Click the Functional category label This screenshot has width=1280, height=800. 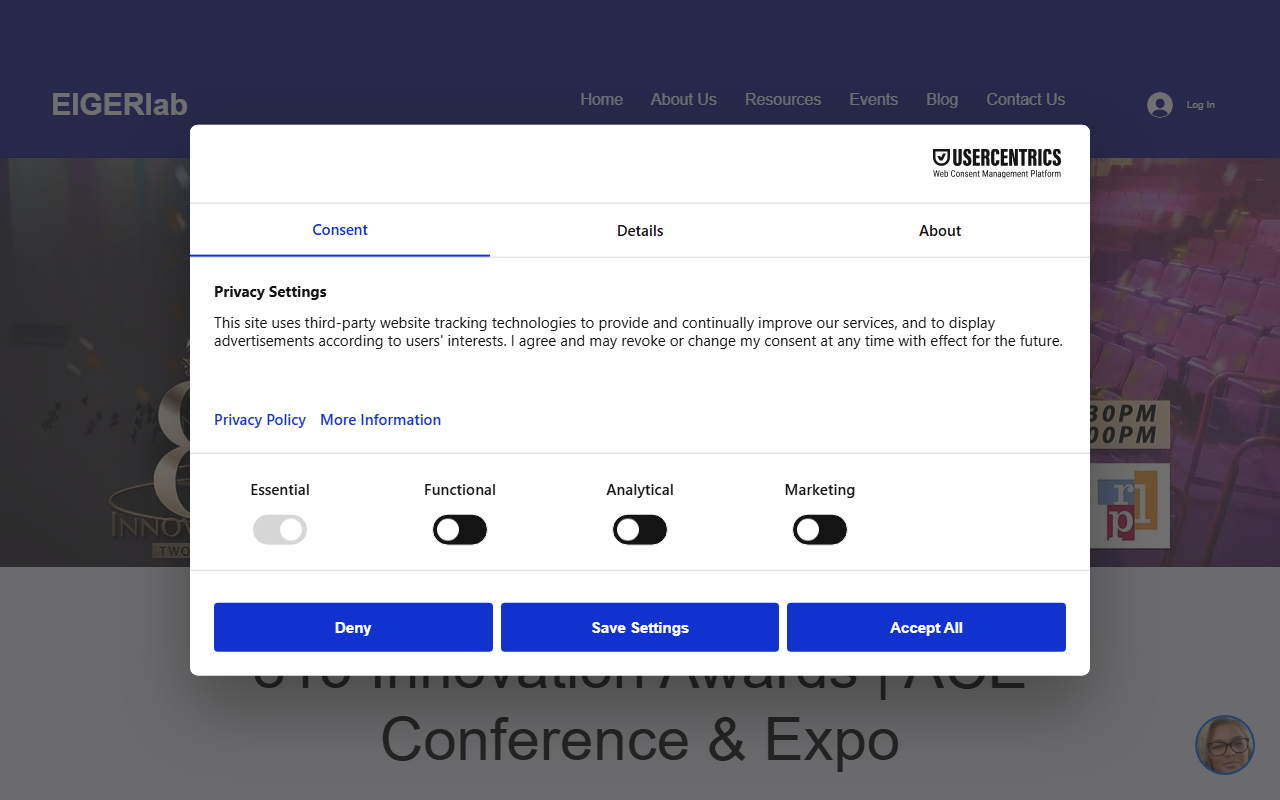pyautogui.click(x=460, y=490)
